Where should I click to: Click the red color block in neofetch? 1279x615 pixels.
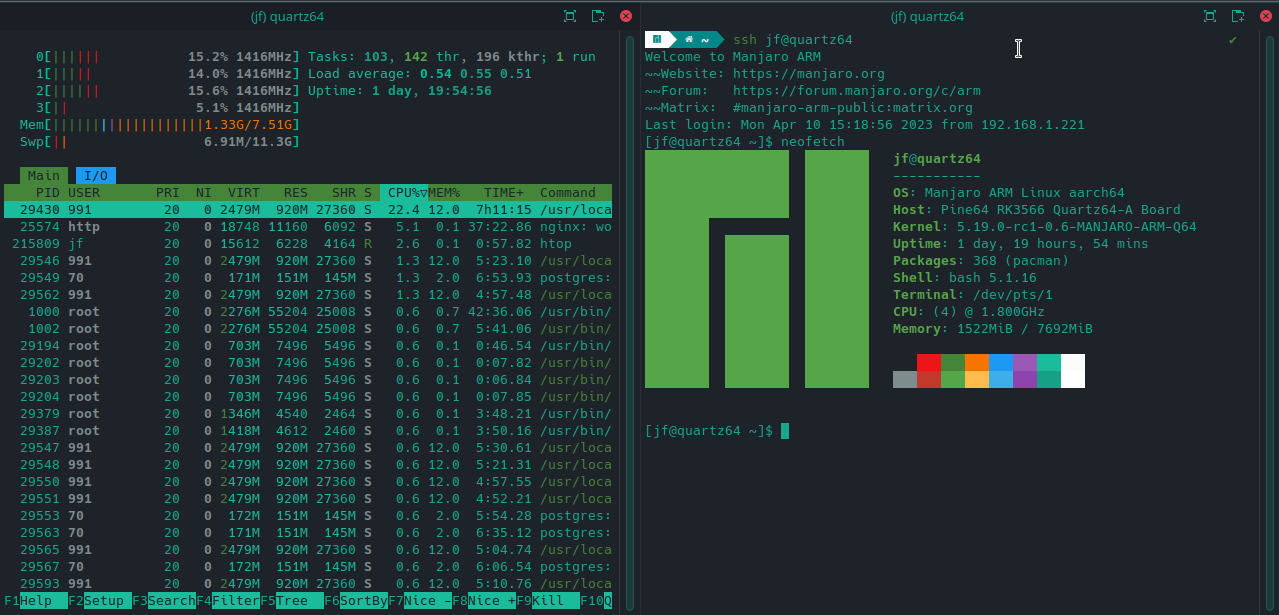coord(929,362)
